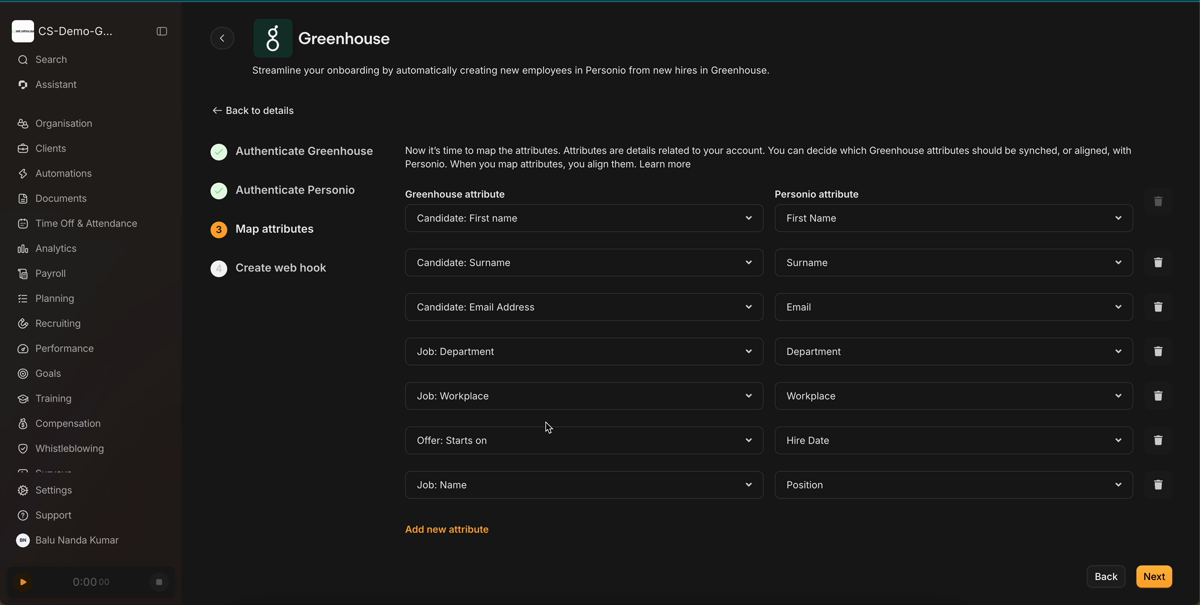Click the orange play button in recorder
Screen dimensions: 1200x605
23,582
